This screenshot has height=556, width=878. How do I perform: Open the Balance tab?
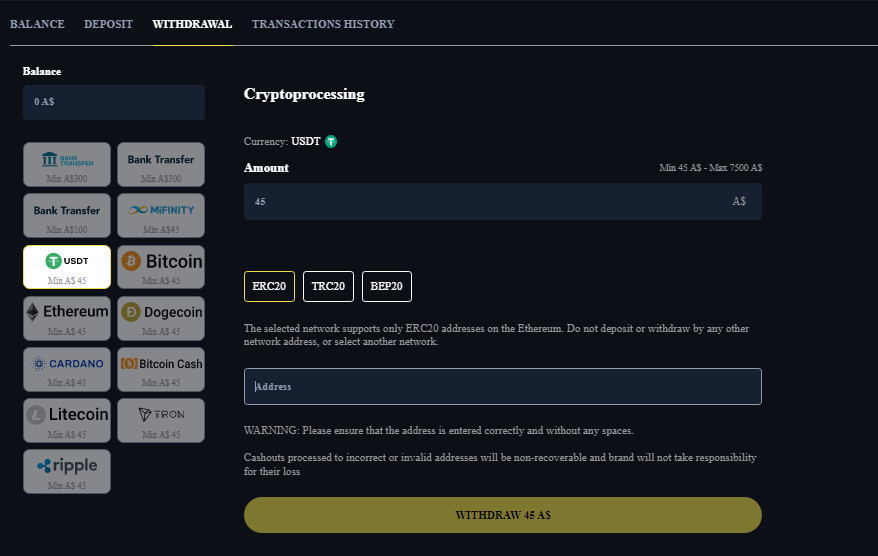click(x=37, y=24)
